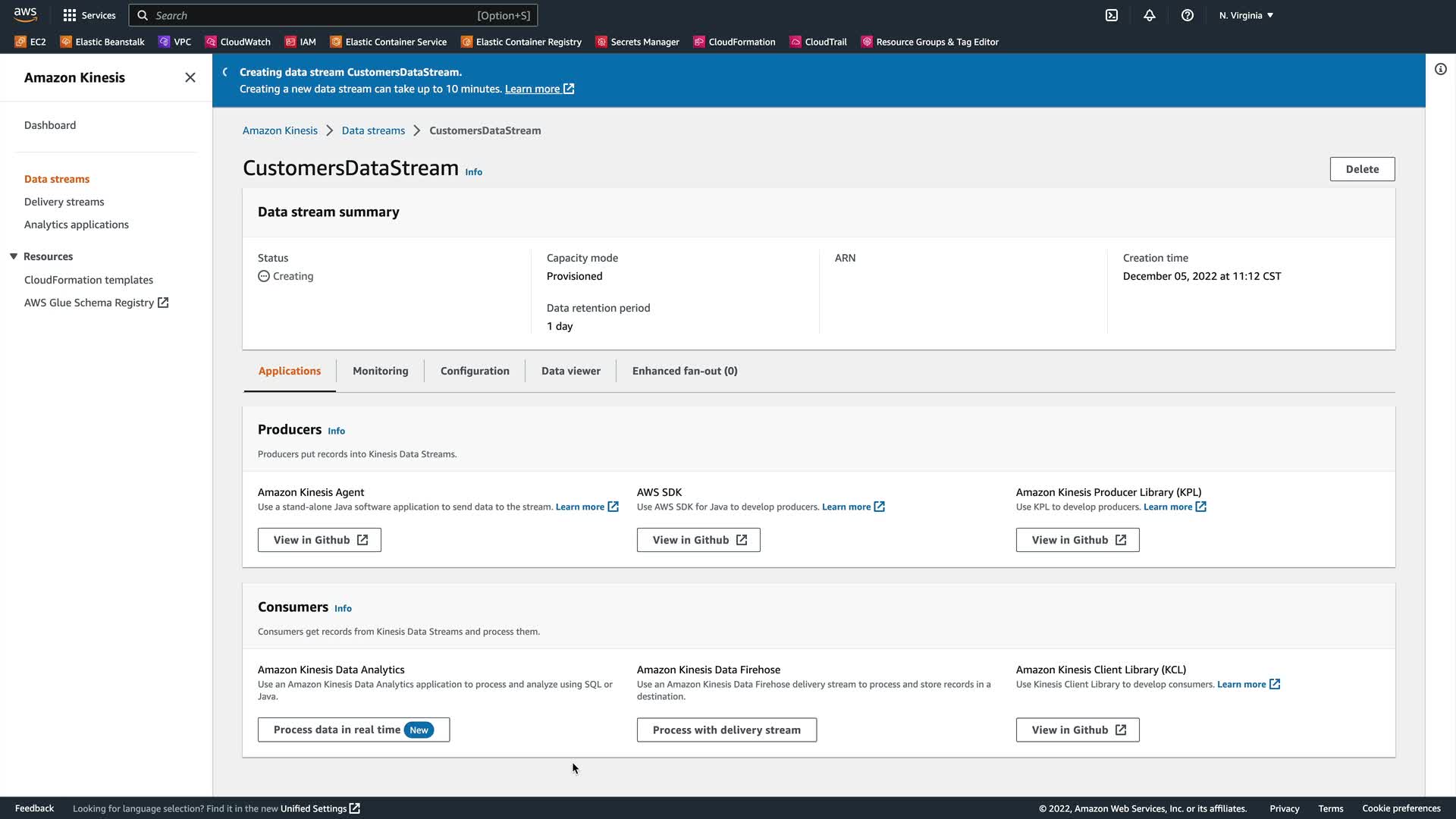Click Process with delivery stream button
The height and width of the screenshot is (819, 1456).
(x=726, y=730)
